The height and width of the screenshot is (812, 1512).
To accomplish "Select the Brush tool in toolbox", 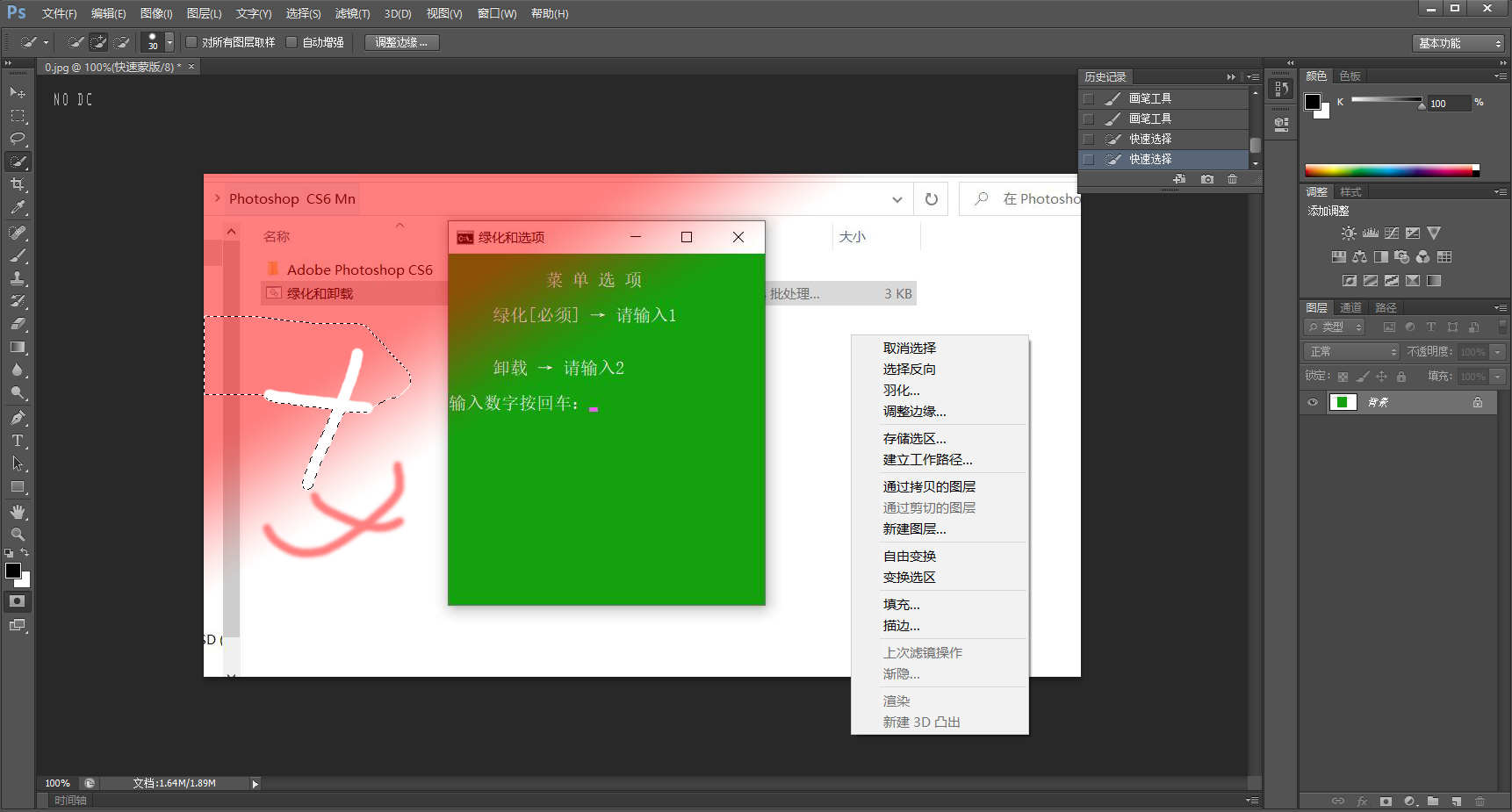I will coord(18,255).
